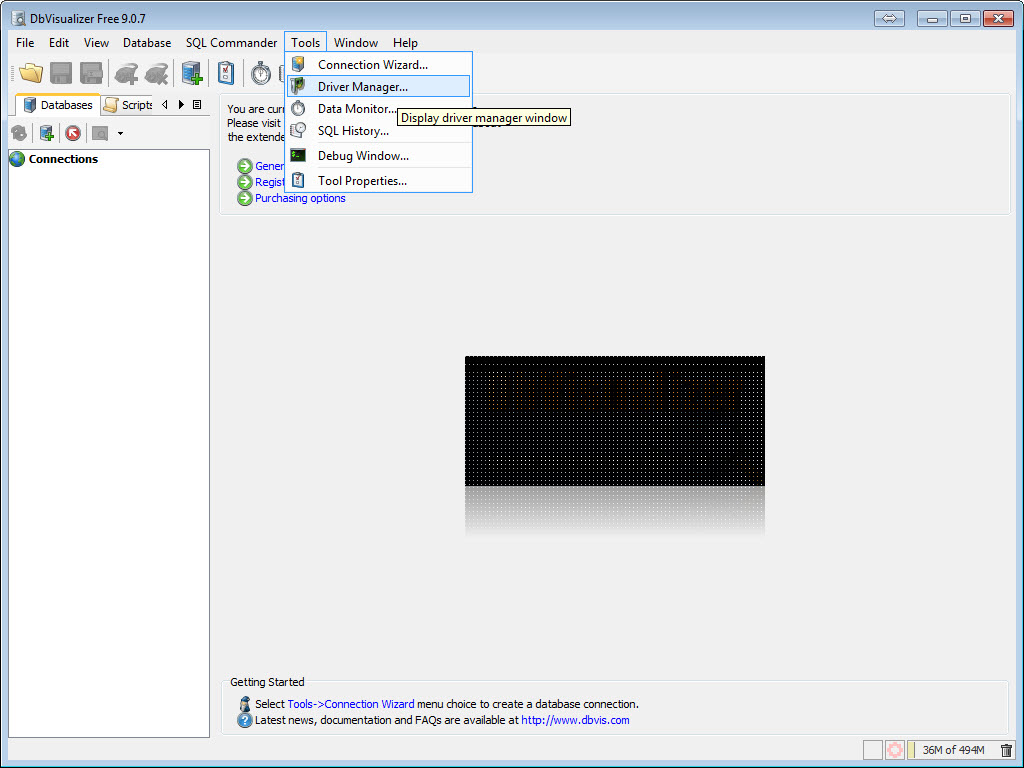This screenshot has height=768, width=1024.
Task: Open the Database menu
Action: 147,42
